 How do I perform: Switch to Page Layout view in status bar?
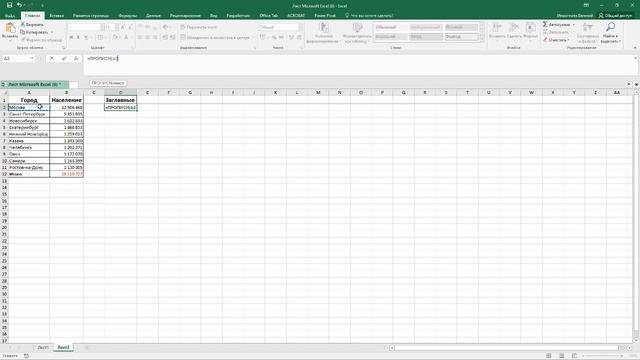tap(562, 356)
